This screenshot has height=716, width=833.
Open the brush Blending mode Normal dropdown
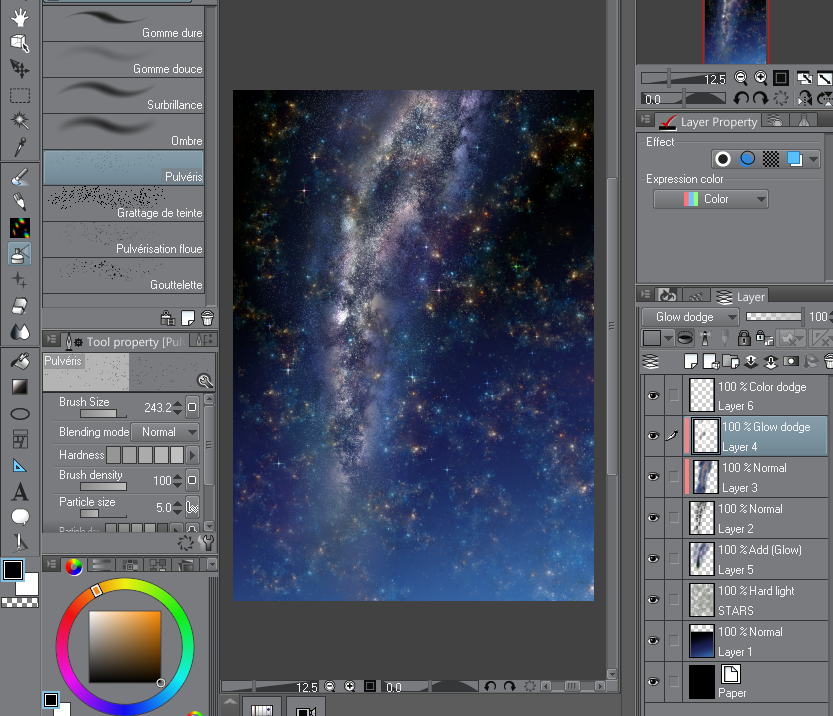point(165,432)
